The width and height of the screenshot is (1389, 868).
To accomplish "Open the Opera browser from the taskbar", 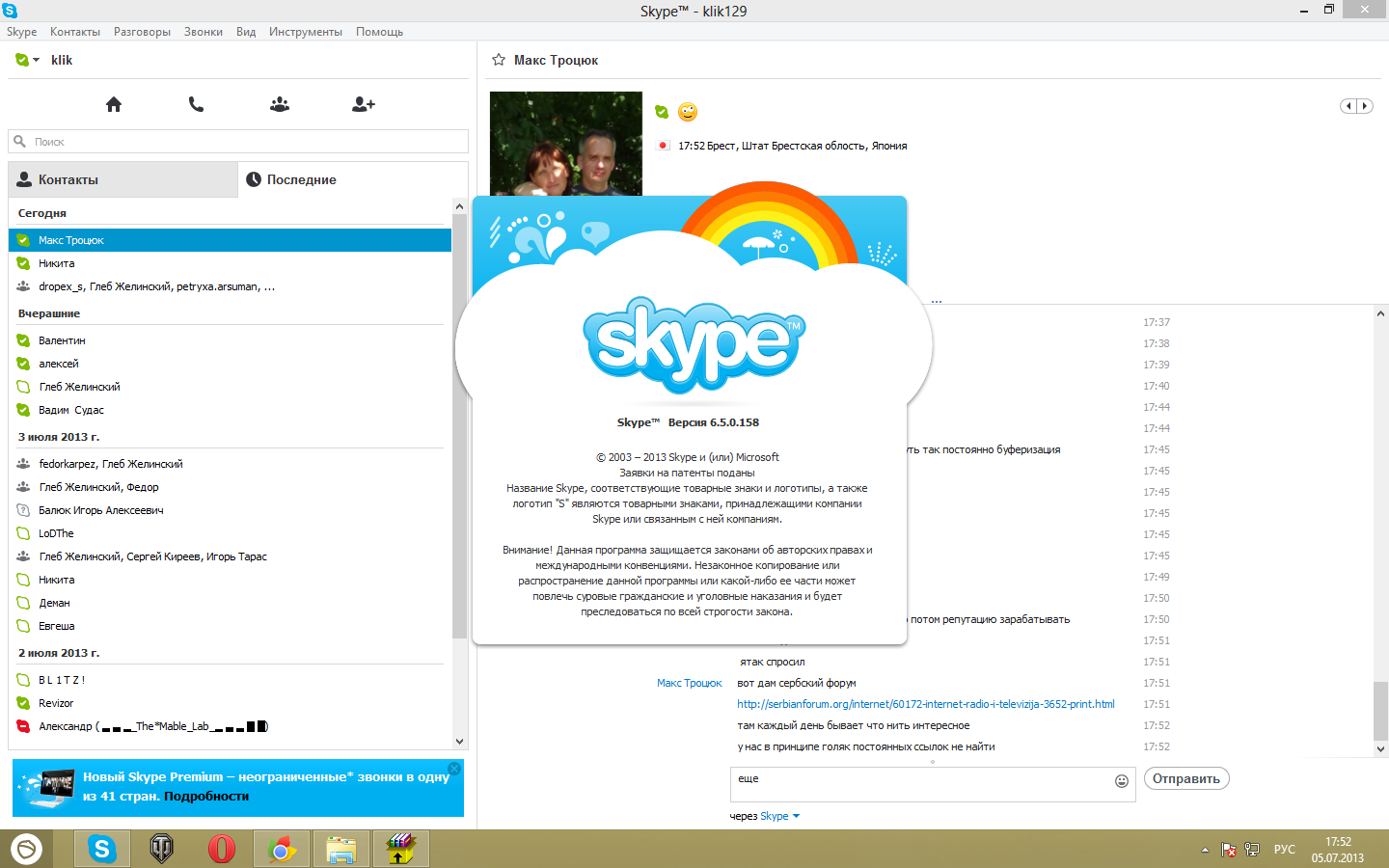I will point(221,849).
